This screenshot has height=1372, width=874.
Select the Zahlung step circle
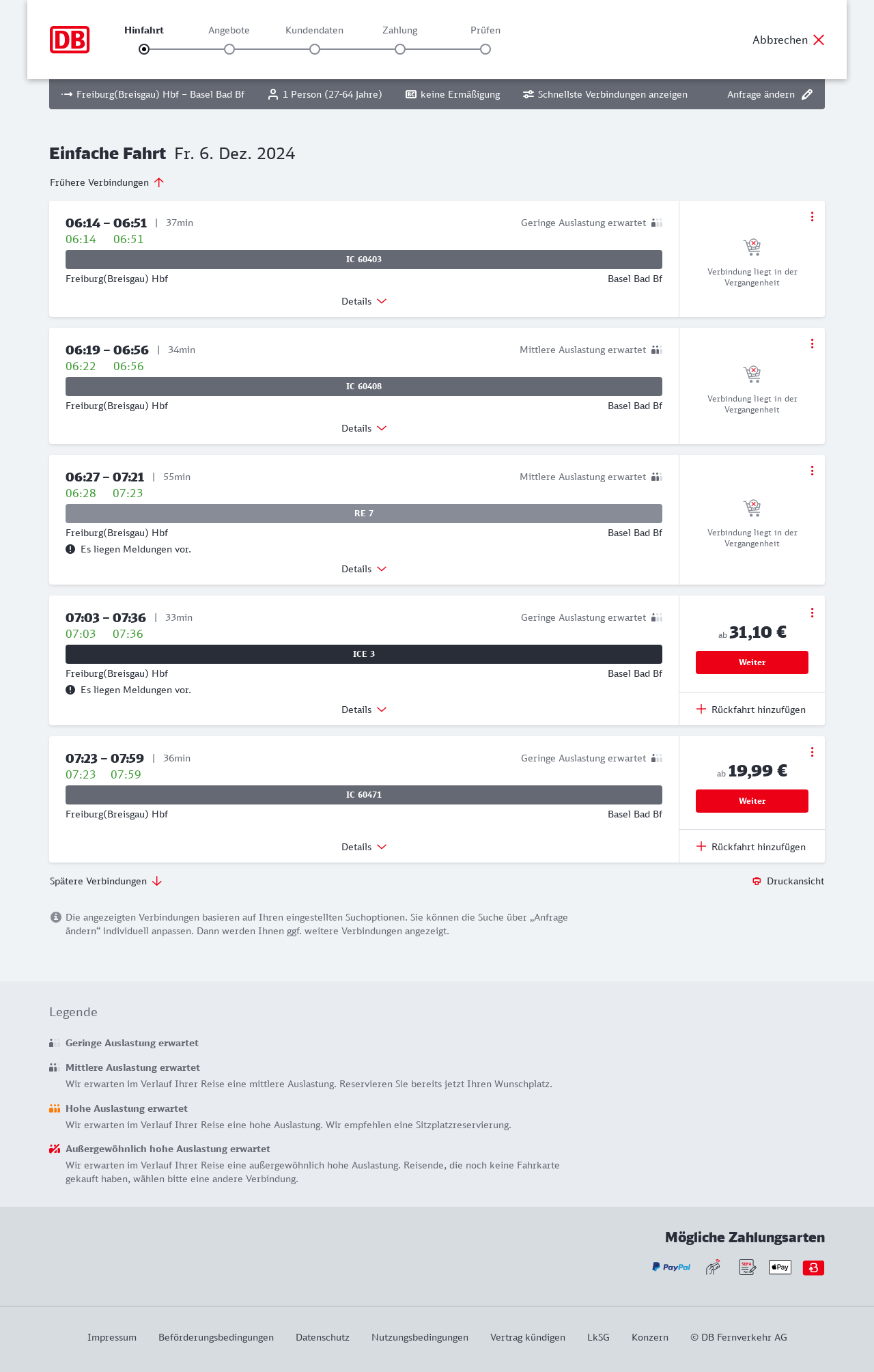[400, 49]
